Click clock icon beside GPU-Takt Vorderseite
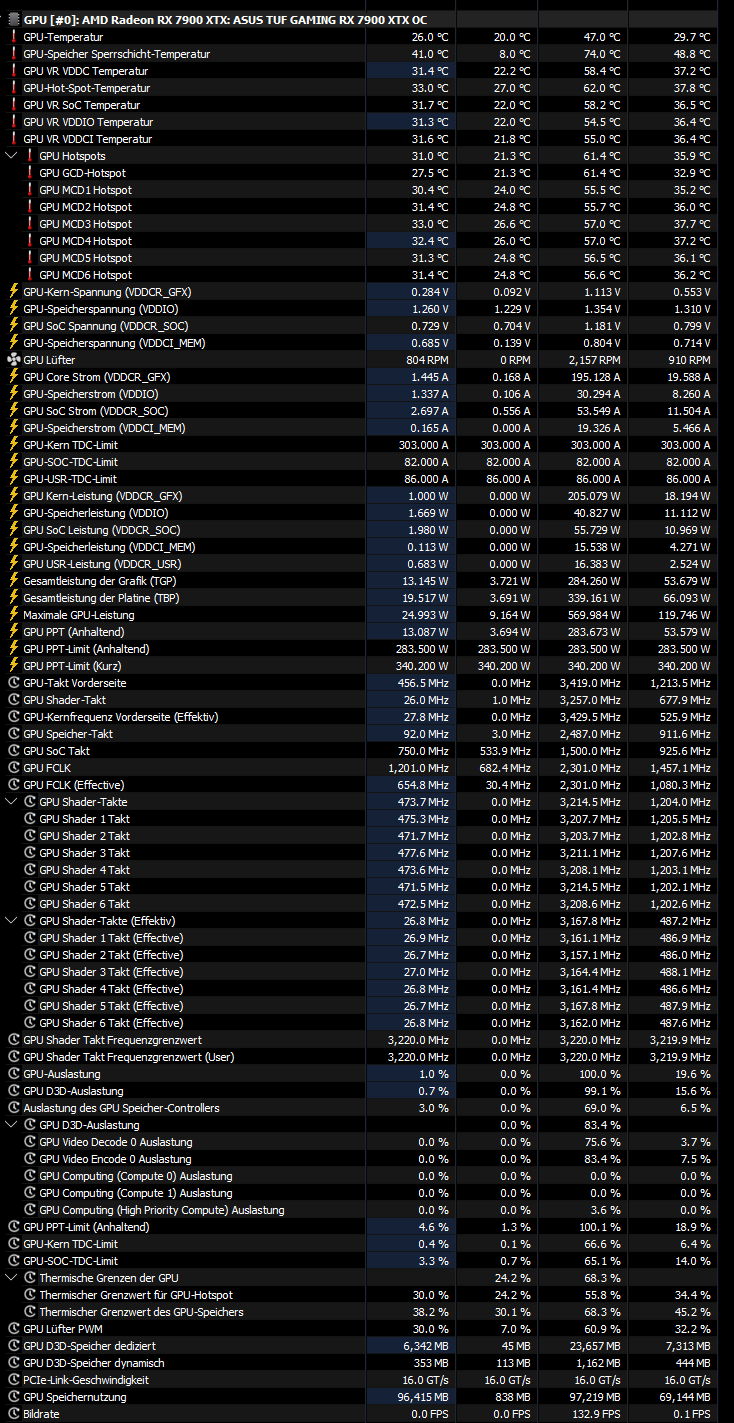 (x=13, y=683)
